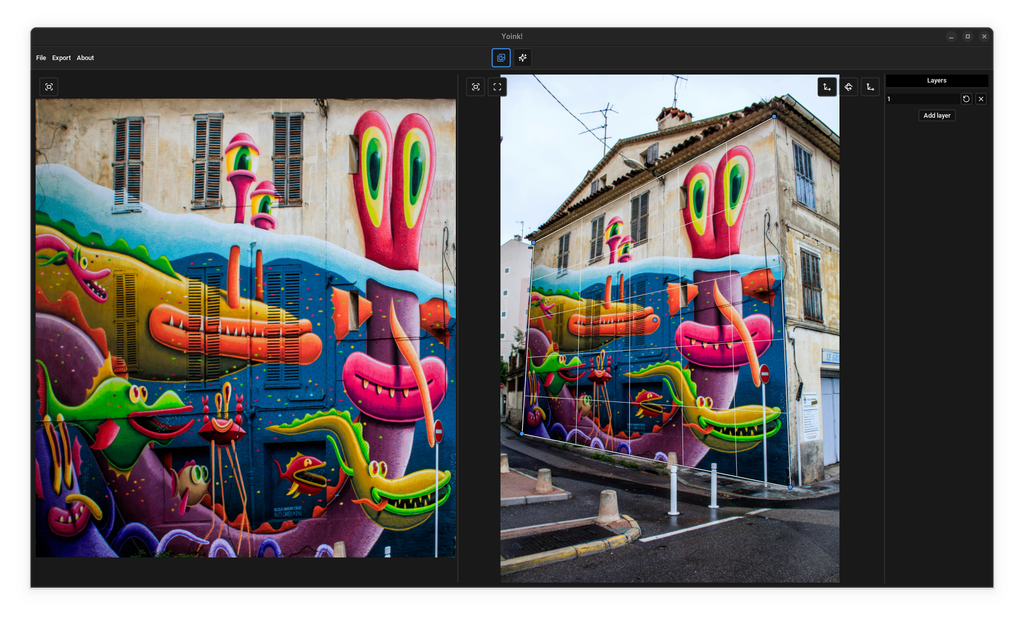Select the blue-highlighted layers mode icon
The image size is (1024, 621).
click(x=501, y=58)
